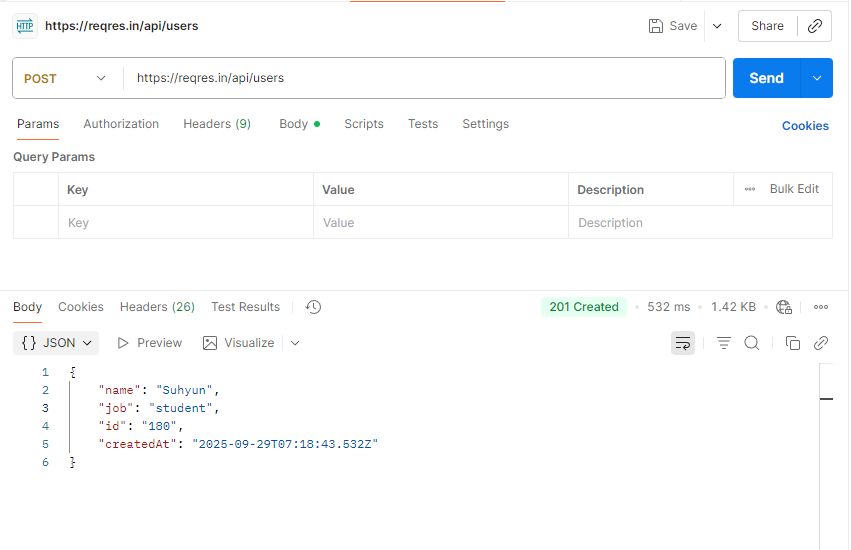This screenshot has width=851, height=550.
Task: Open the POST method dropdown
Action: tap(65, 78)
